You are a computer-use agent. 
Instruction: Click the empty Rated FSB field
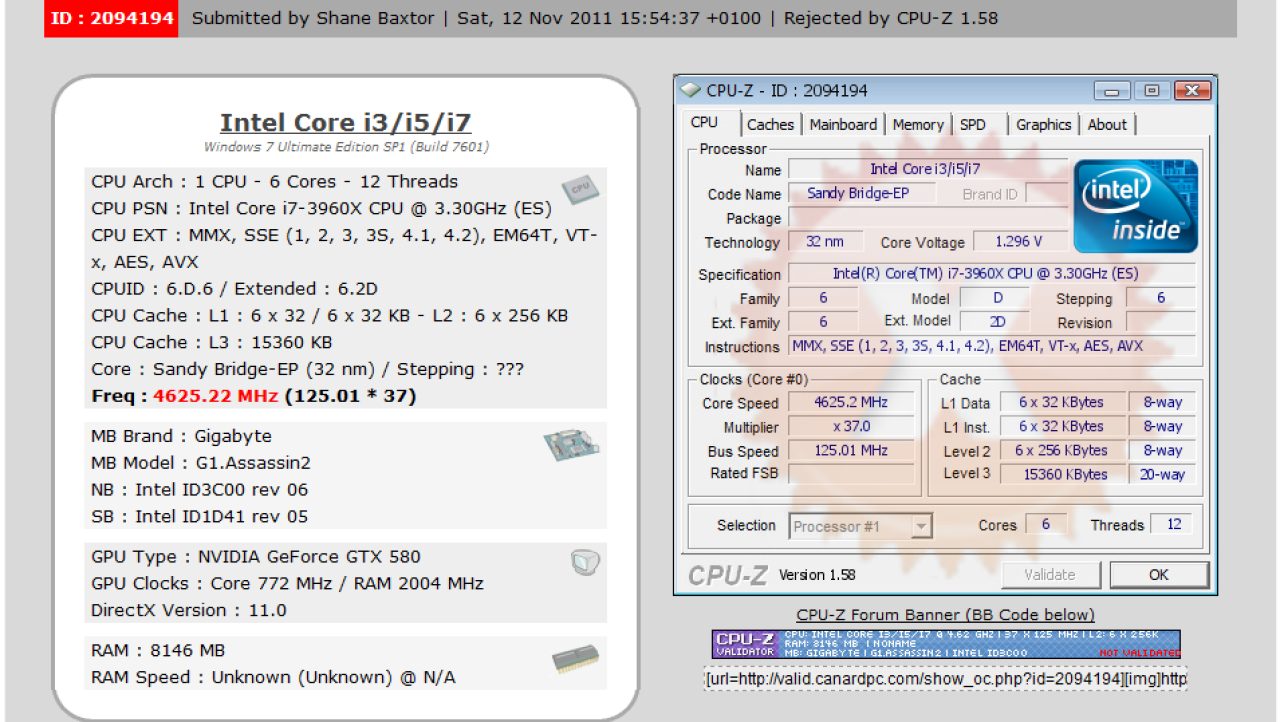tap(852, 474)
